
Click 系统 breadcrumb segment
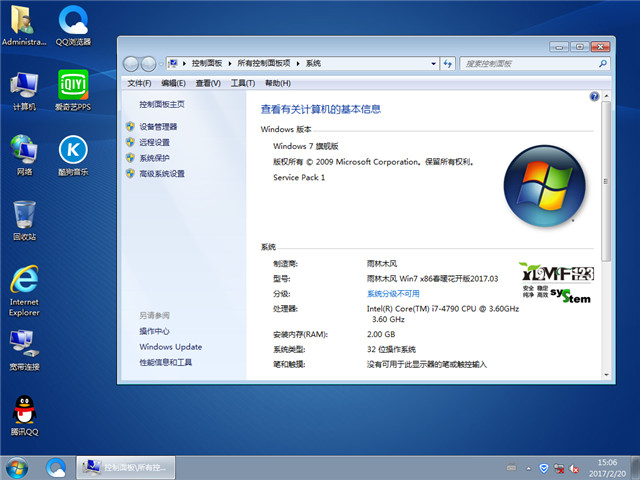[x=313, y=63]
